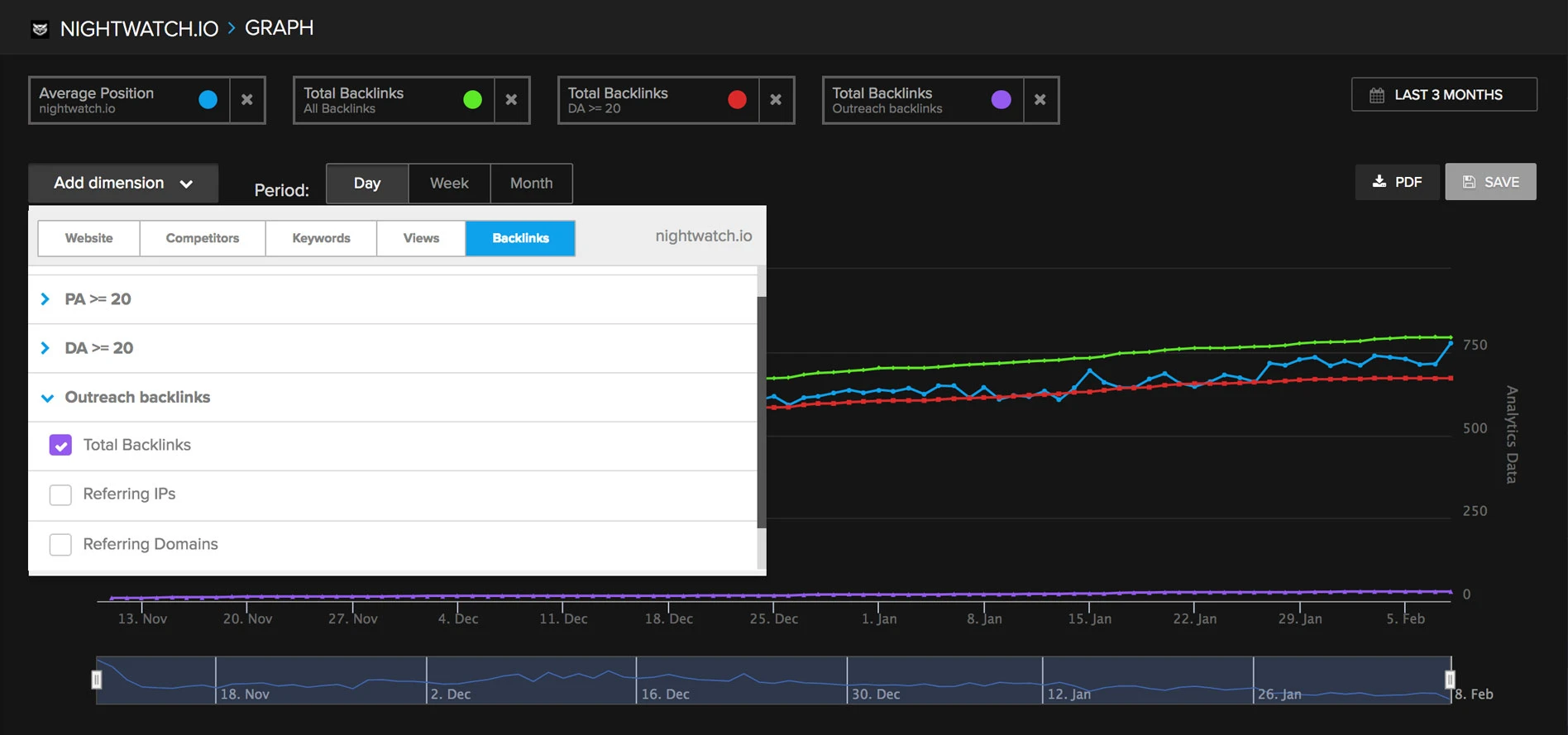This screenshot has height=735, width=1568.
Task: Switch to the Keywords tab
Action: [321, 238]
